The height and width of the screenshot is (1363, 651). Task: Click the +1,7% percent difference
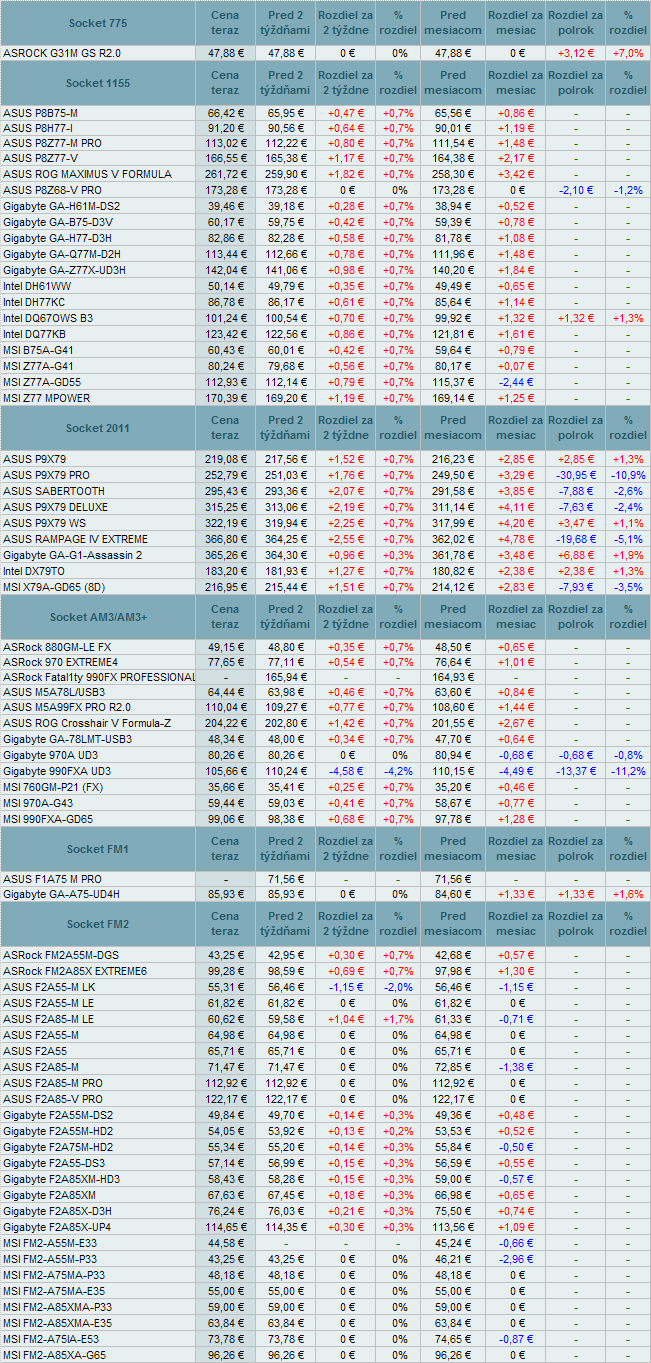pos(399,1018)
